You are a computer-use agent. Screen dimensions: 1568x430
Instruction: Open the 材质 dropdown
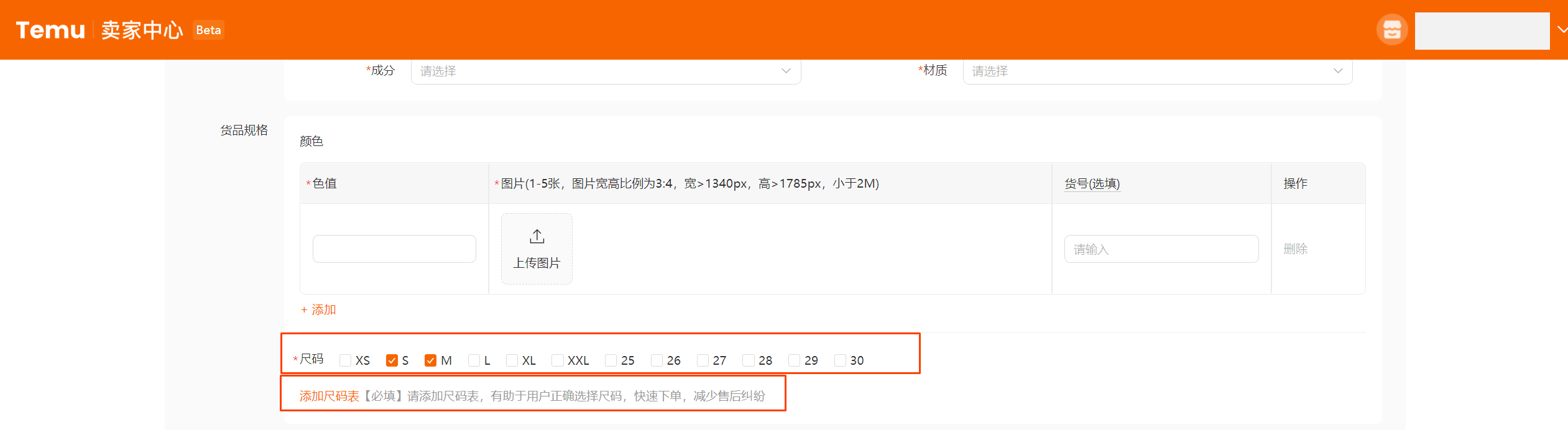coord(1157,71)
